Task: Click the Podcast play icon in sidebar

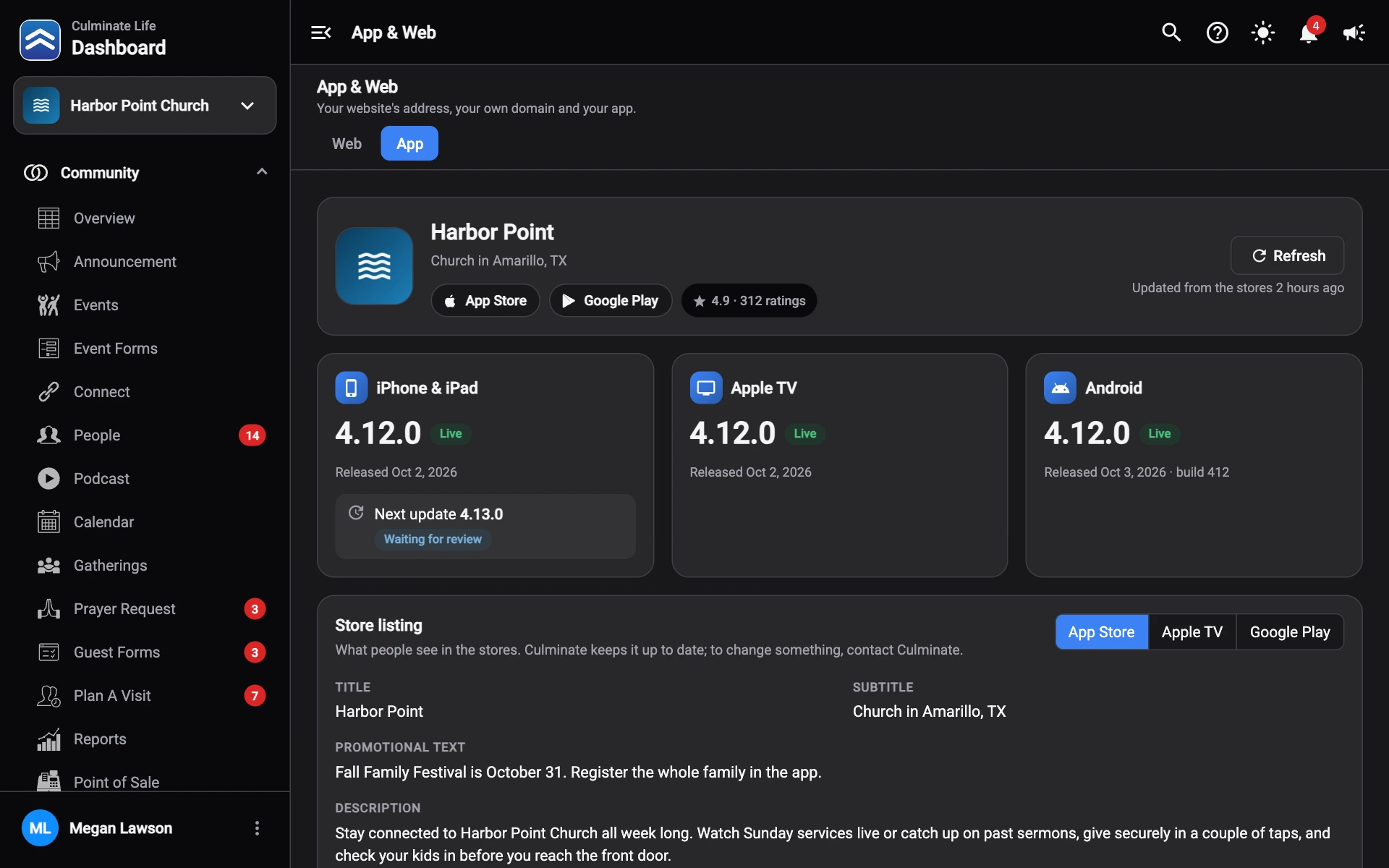Action: click(48, 479)
